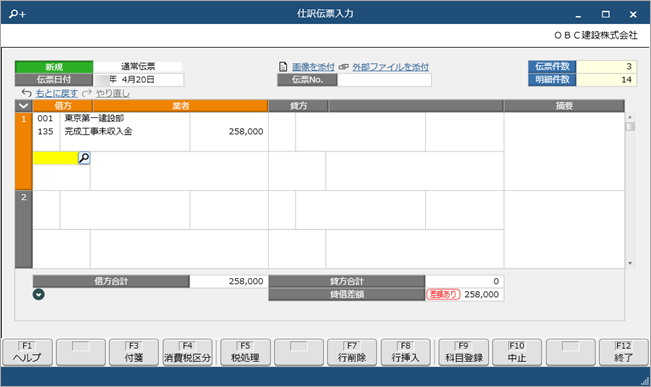Click the redo arrow icon
651x387 pixels.
pos(87,93)
